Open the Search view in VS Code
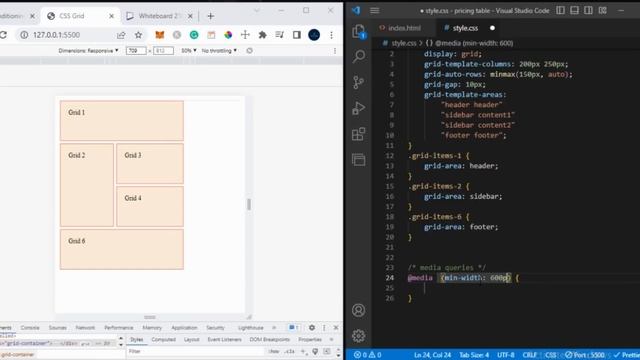 tap(359, 56)
